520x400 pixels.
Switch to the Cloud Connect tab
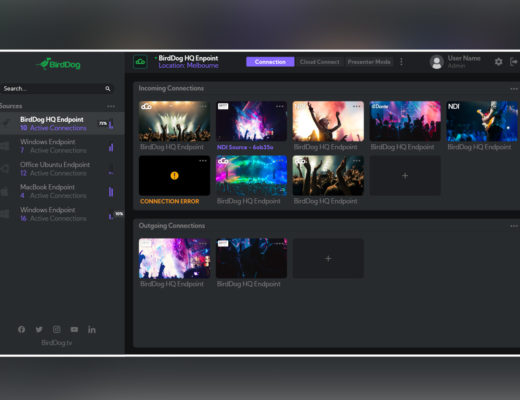click(319, 62)
